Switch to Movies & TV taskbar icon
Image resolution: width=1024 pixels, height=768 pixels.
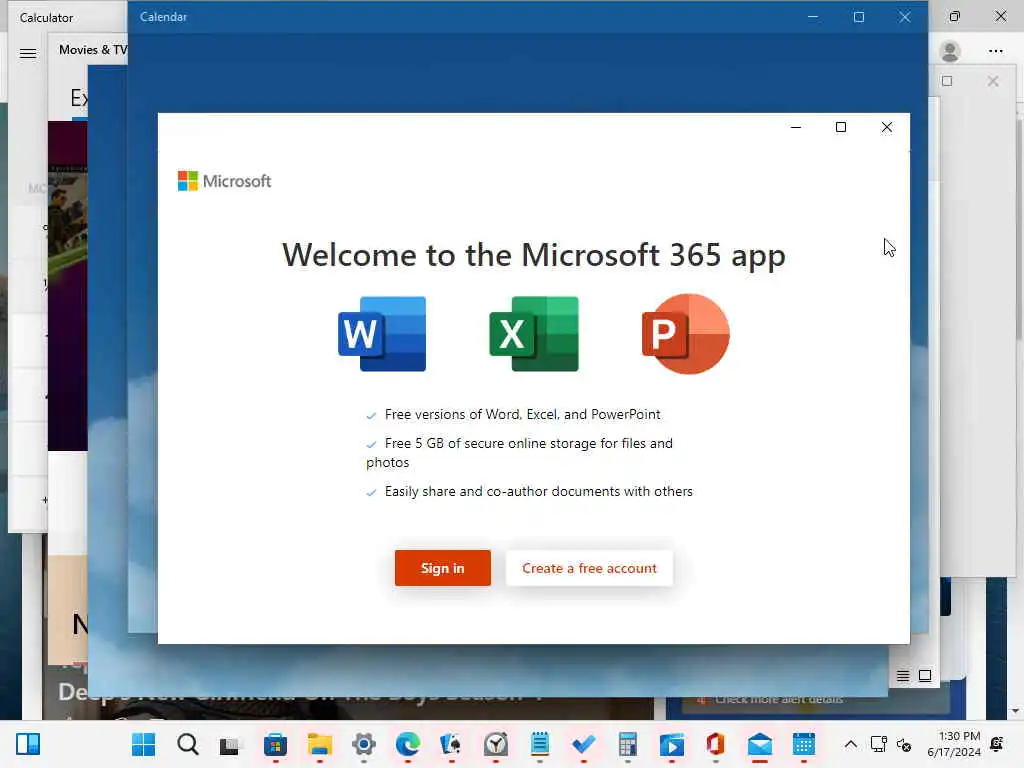tap(671, 744)
